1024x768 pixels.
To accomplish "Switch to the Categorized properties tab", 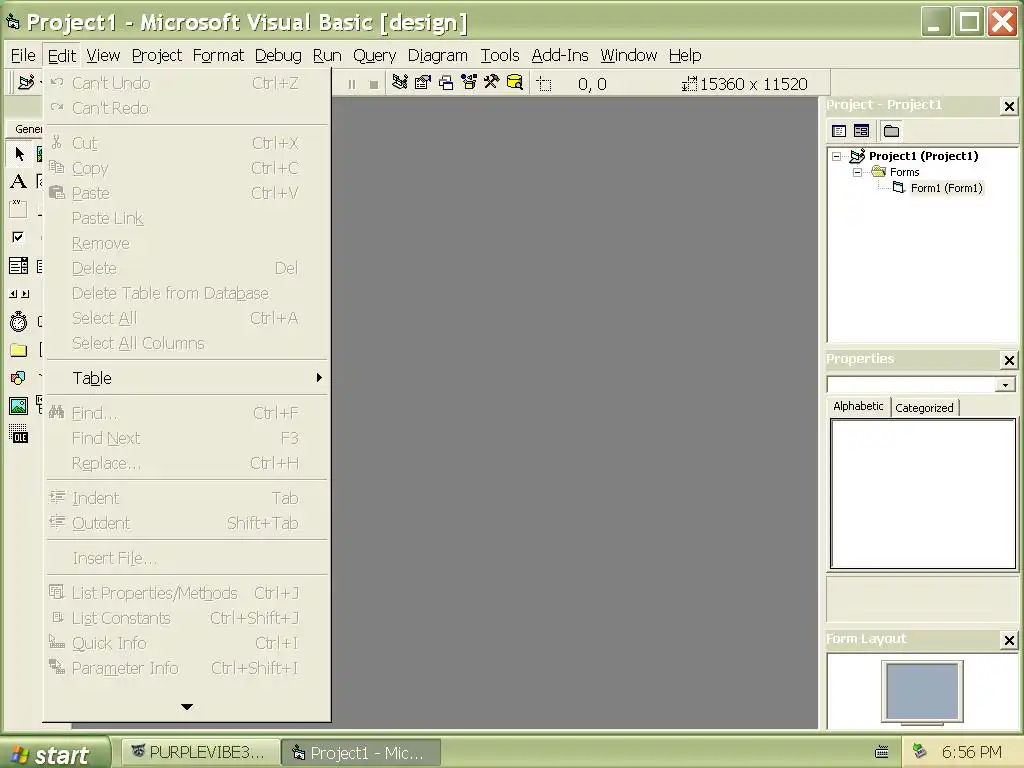I will click(x=924, y=408).
